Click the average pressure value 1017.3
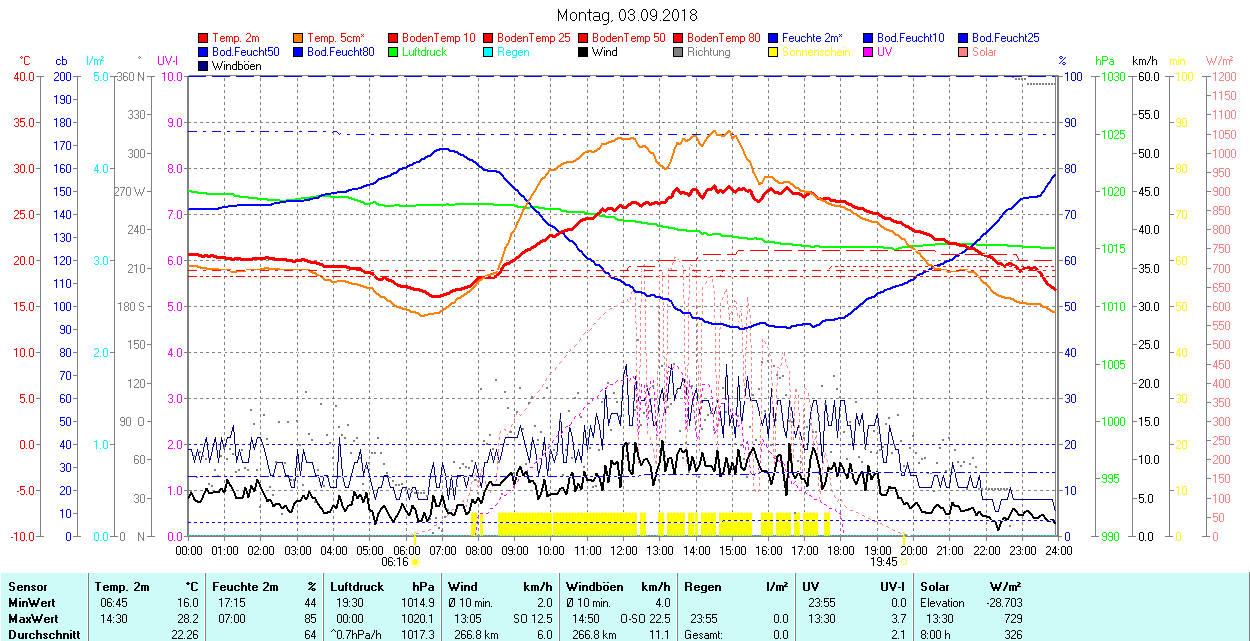 point(419,635)
